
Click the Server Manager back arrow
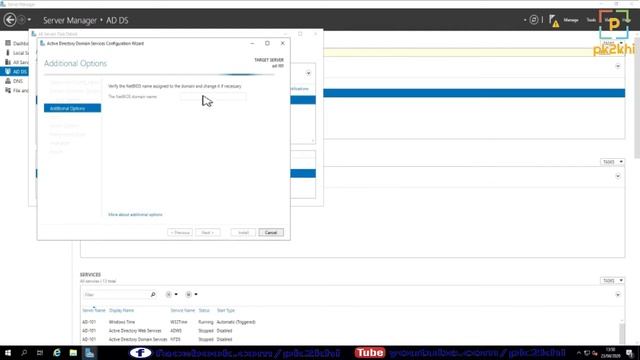(x=10, y=20)
